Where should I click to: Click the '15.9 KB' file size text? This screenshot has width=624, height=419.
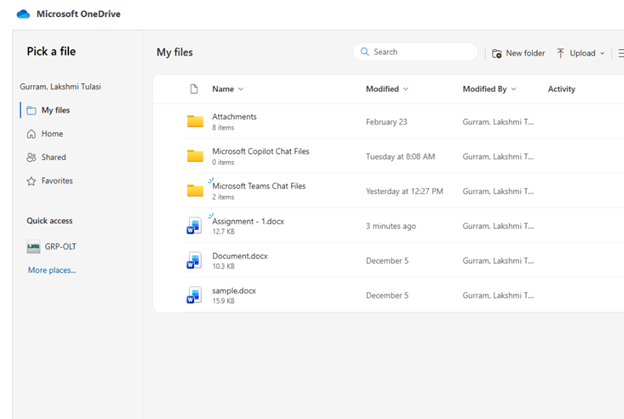tap(223, 301)
